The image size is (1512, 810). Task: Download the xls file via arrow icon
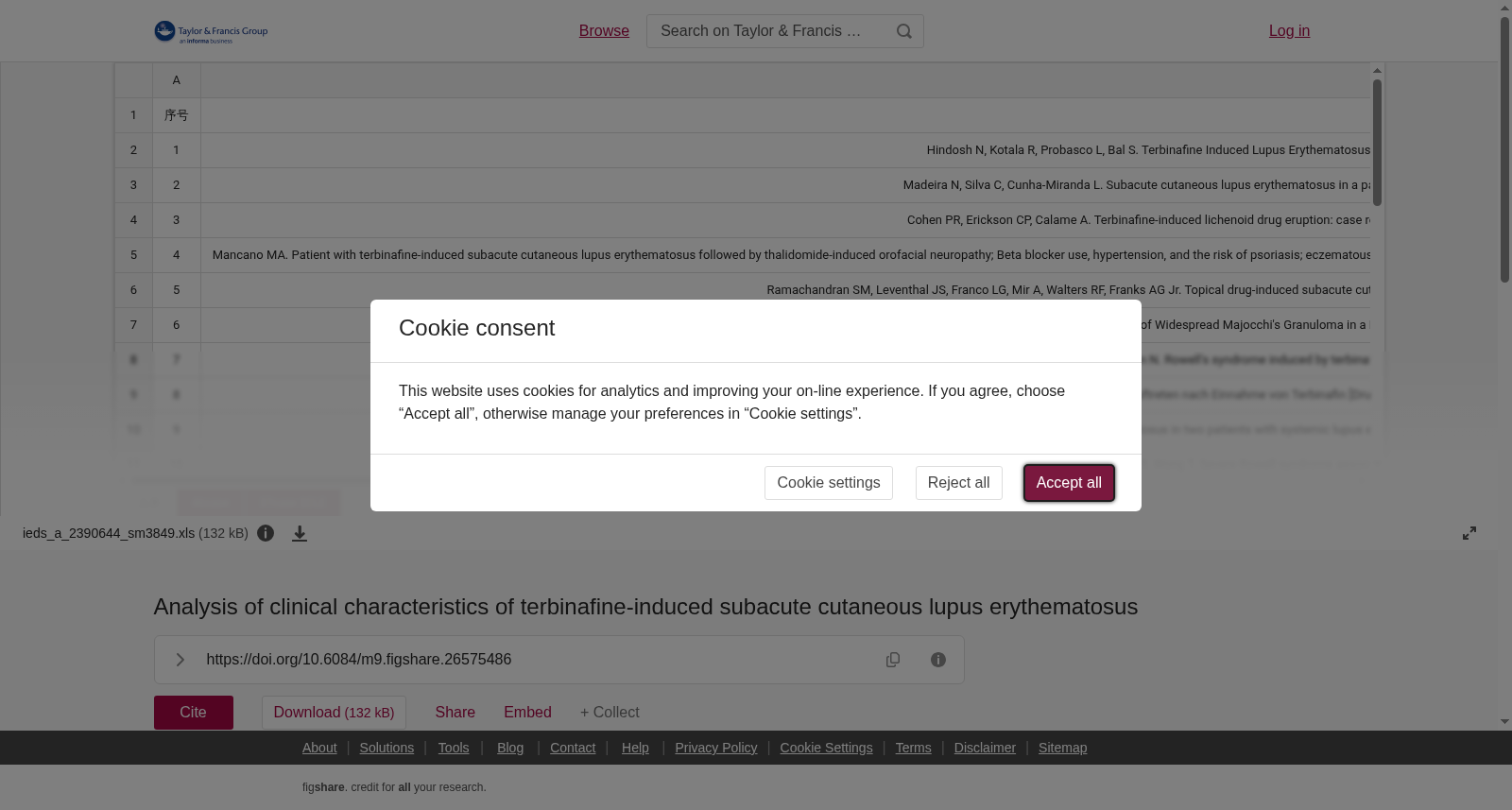(300, 533)
